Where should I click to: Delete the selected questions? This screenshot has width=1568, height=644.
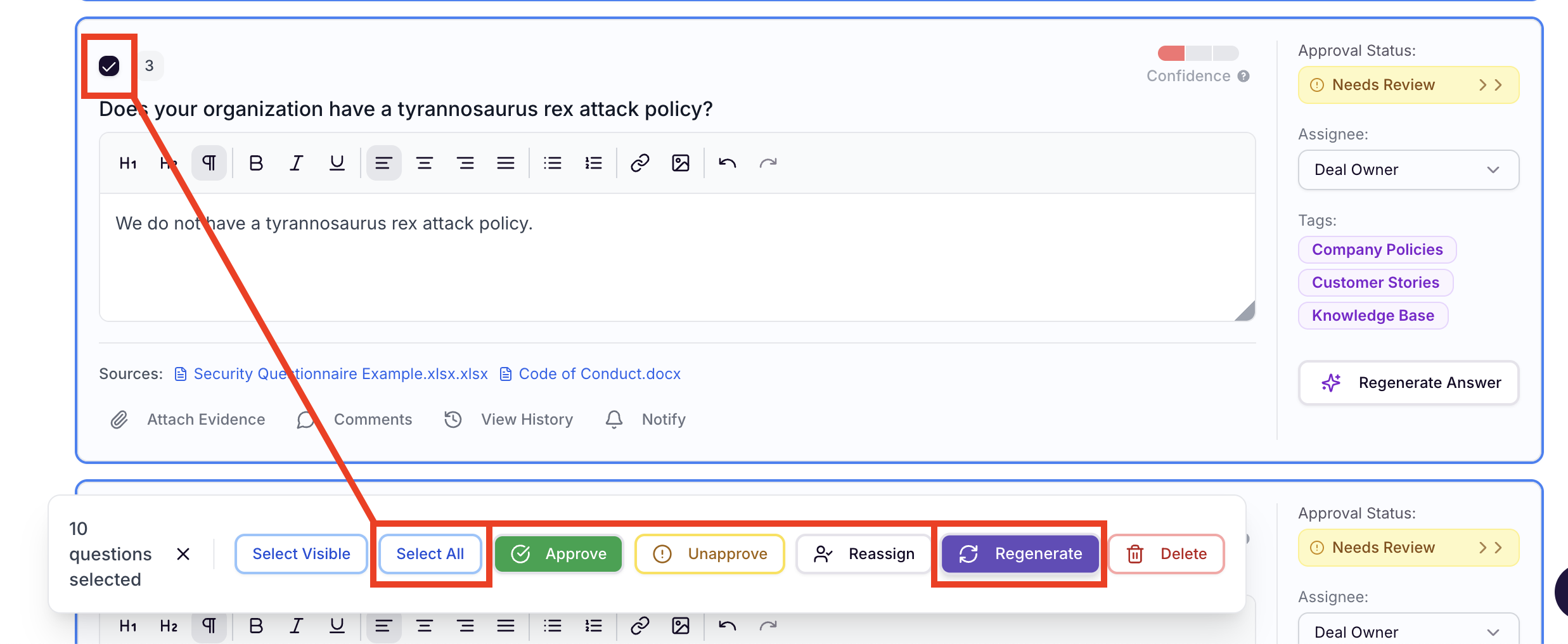click(1166, 554)
